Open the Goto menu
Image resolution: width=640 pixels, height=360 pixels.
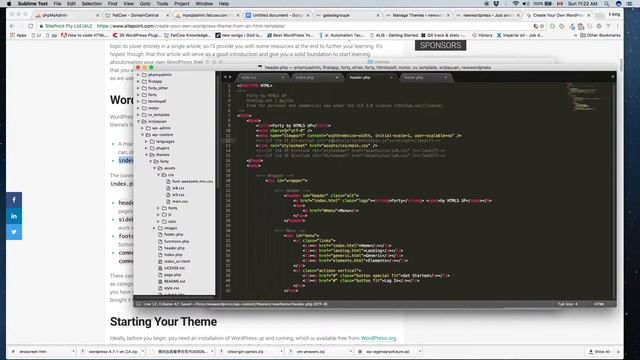pos(145,4)
